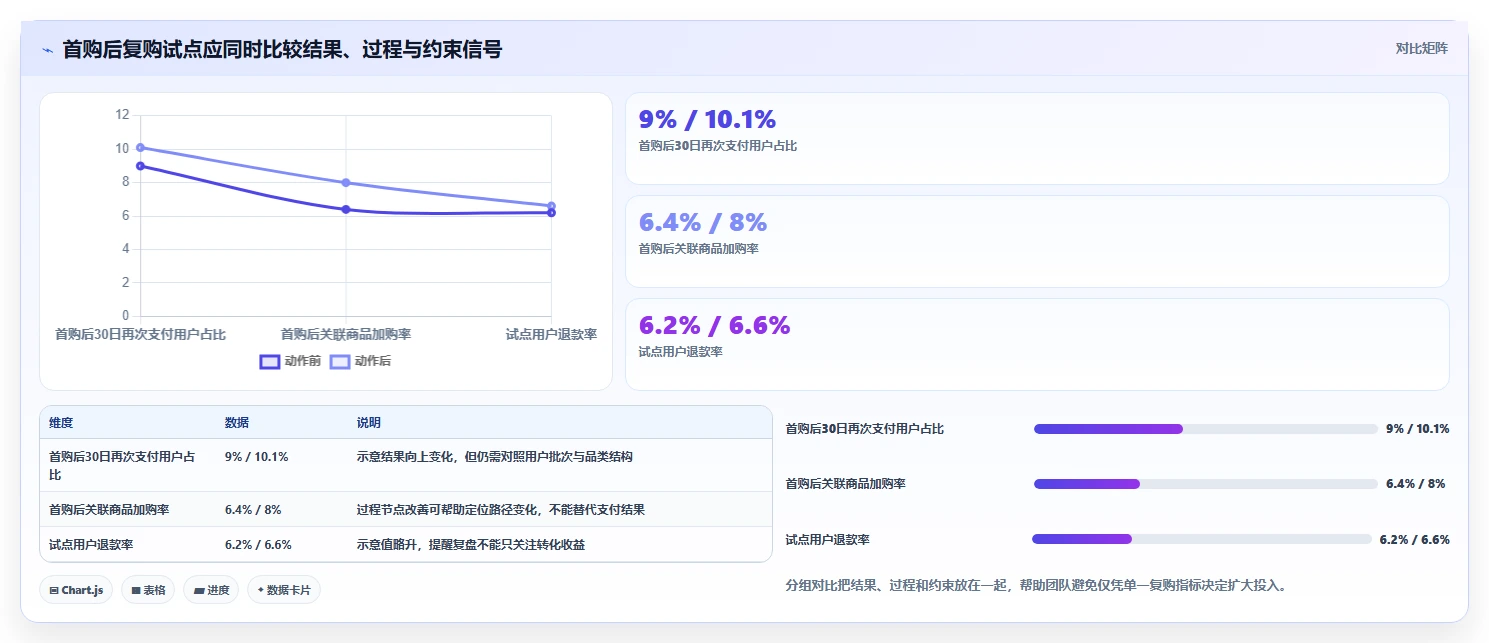Click the 动作前 point at 首购后关联商品加购率
This screenshot has width=1489, height=643.
click(346, 209)
